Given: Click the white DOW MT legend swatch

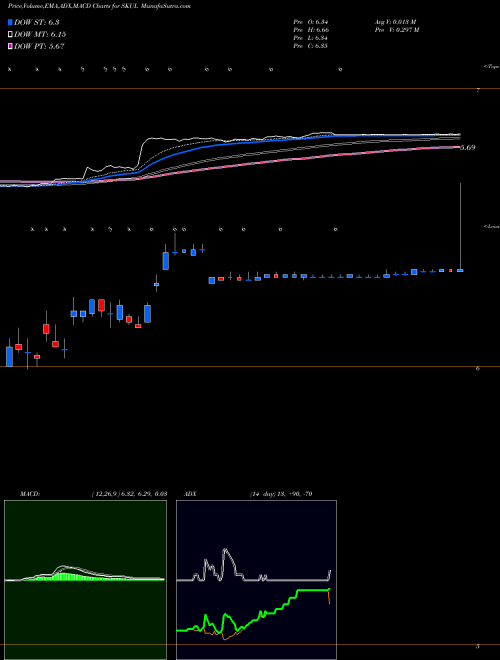Looking at the screenshot, I should coord(10,34).
